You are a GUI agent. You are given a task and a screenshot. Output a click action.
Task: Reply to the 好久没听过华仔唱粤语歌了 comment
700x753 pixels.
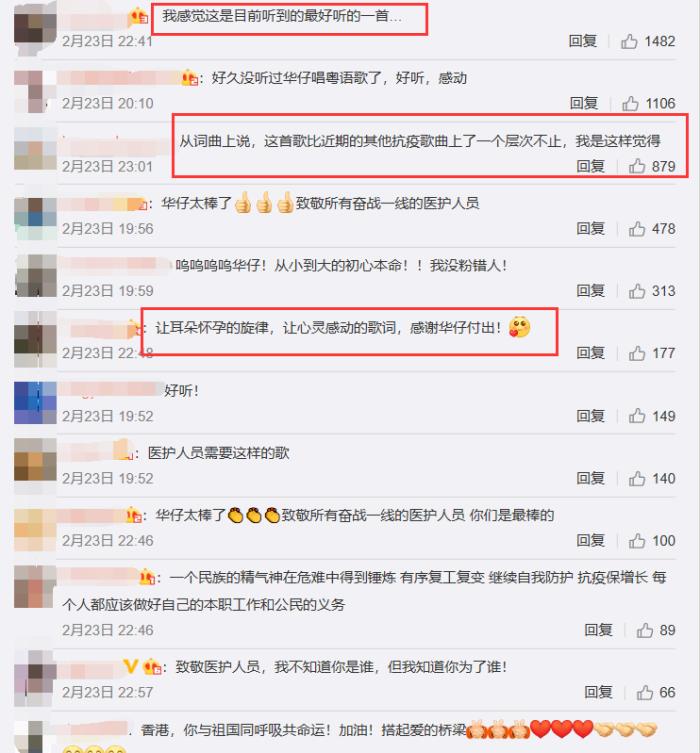point(584,103)
